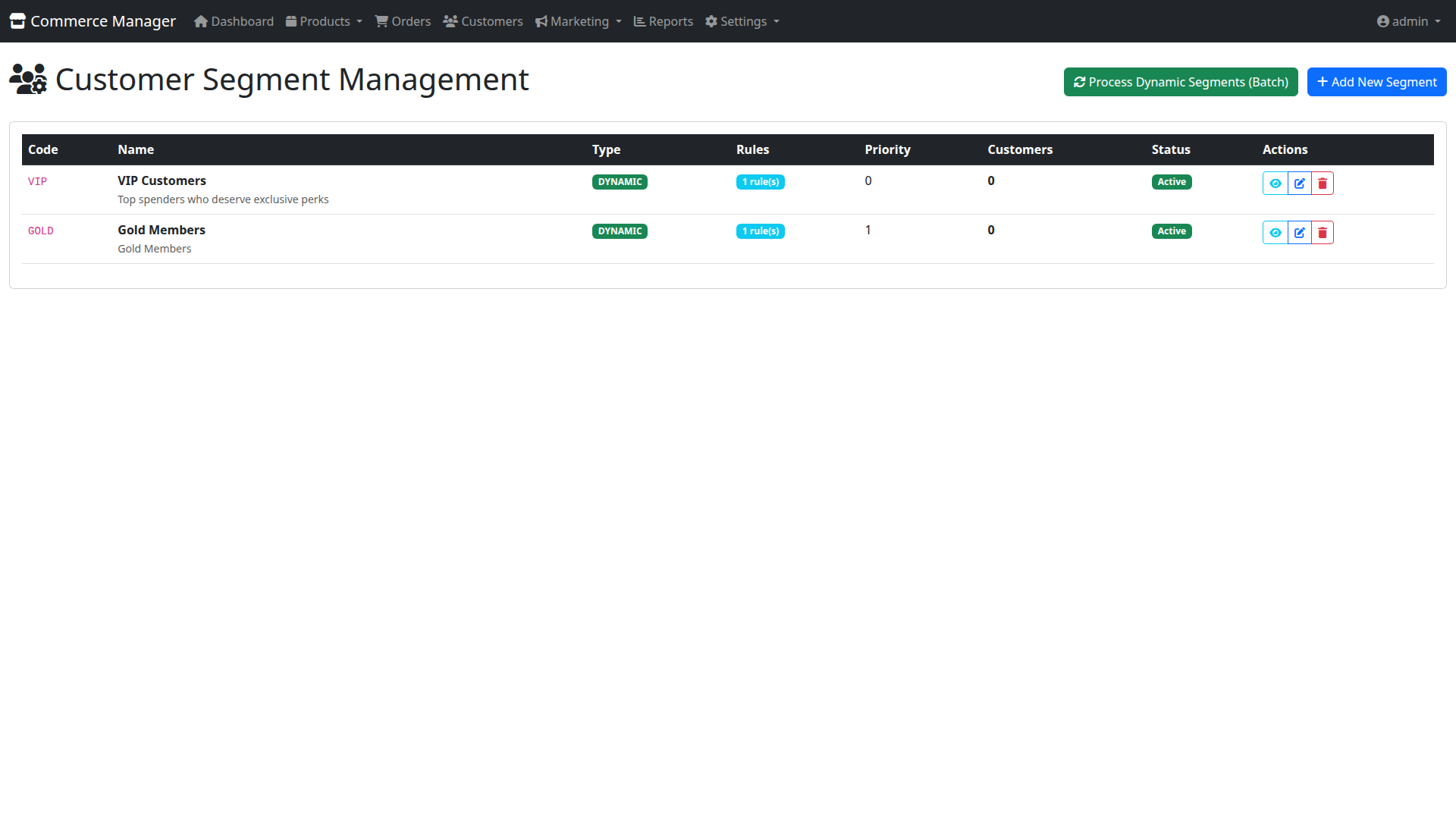Click the VIP code link in the table
Image resolution: width=1456 pixels, height=819 pixels.
[x=37, y=181]
